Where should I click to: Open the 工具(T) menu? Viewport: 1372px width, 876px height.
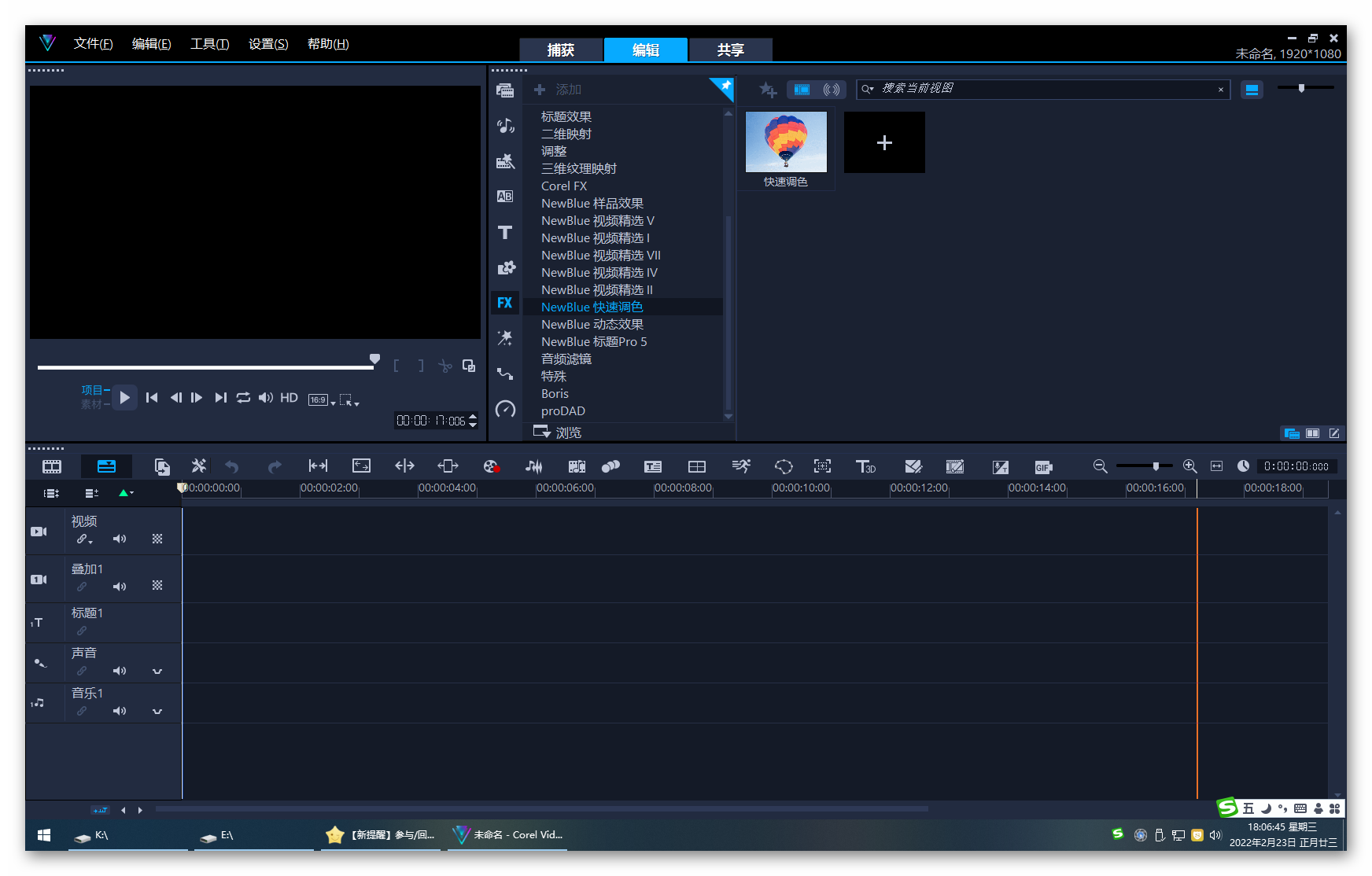click(209, 44)
